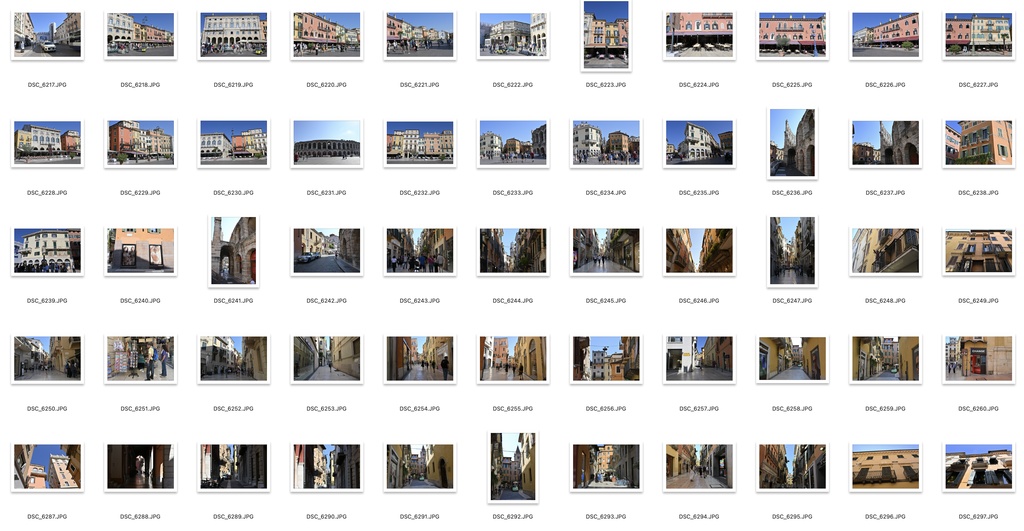This screenshot has height=531, width=1024.
Task: Choose the DSC_6237.JPG thumbnail
Action: [885, 143]
